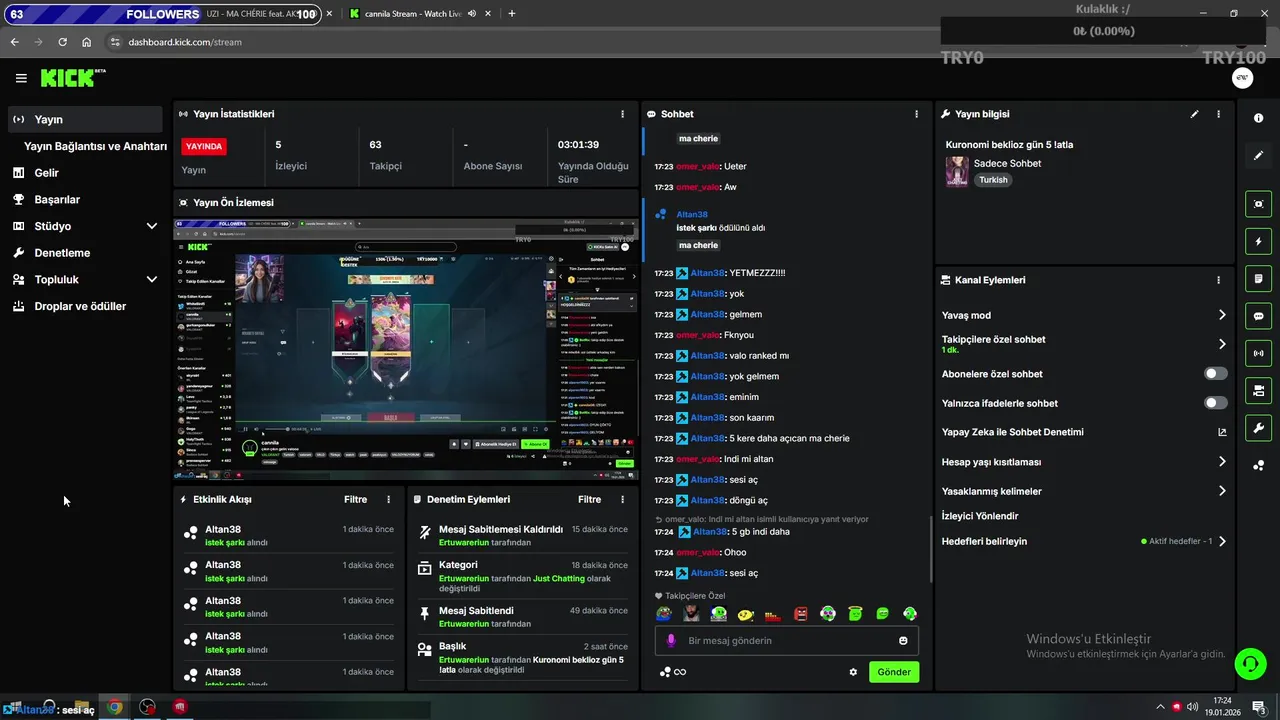Click the volume icon in the system tray

(x=1192, y=707)
